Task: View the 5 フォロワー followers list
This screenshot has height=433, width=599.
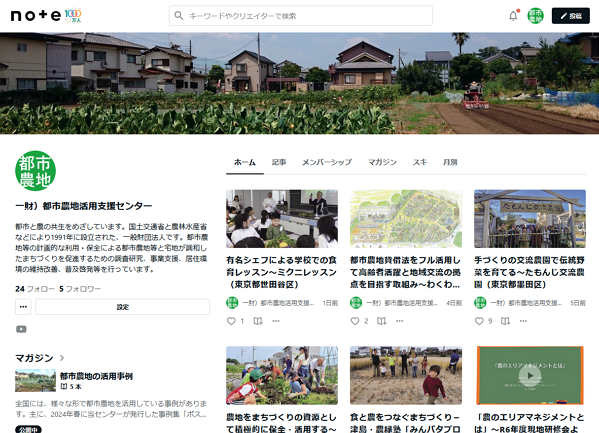Action: [80, 289]
